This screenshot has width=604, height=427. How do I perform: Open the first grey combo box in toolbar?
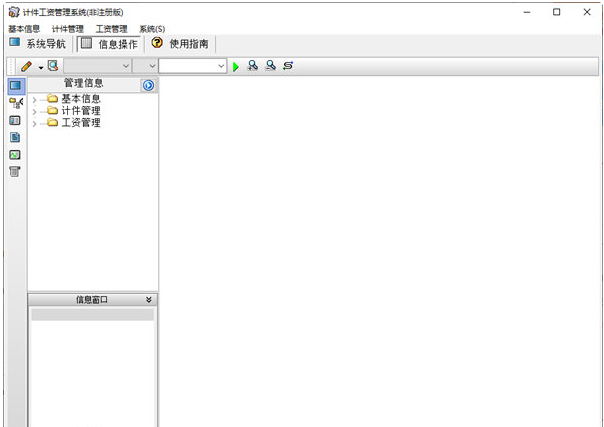[x=97, y=66]
